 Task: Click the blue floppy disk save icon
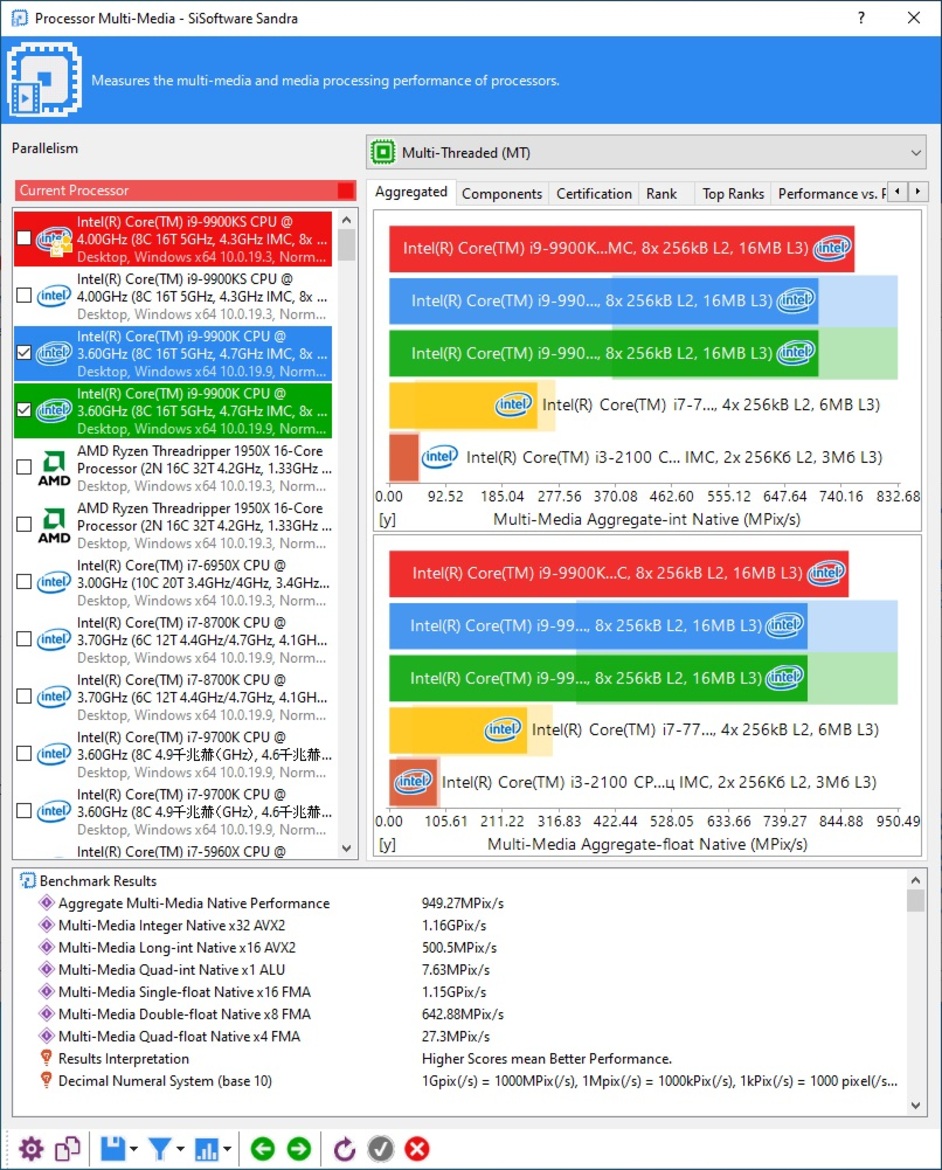pos(113,1148)
